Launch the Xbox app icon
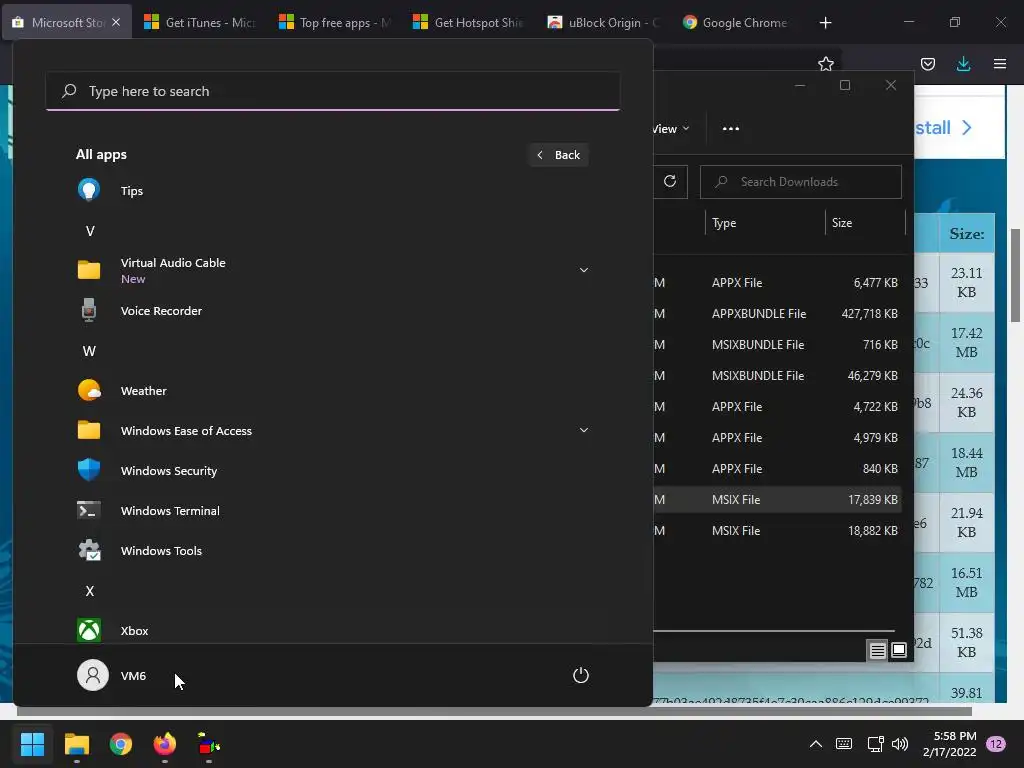This screenshot has width=1024, height=768. pos(89,630)
